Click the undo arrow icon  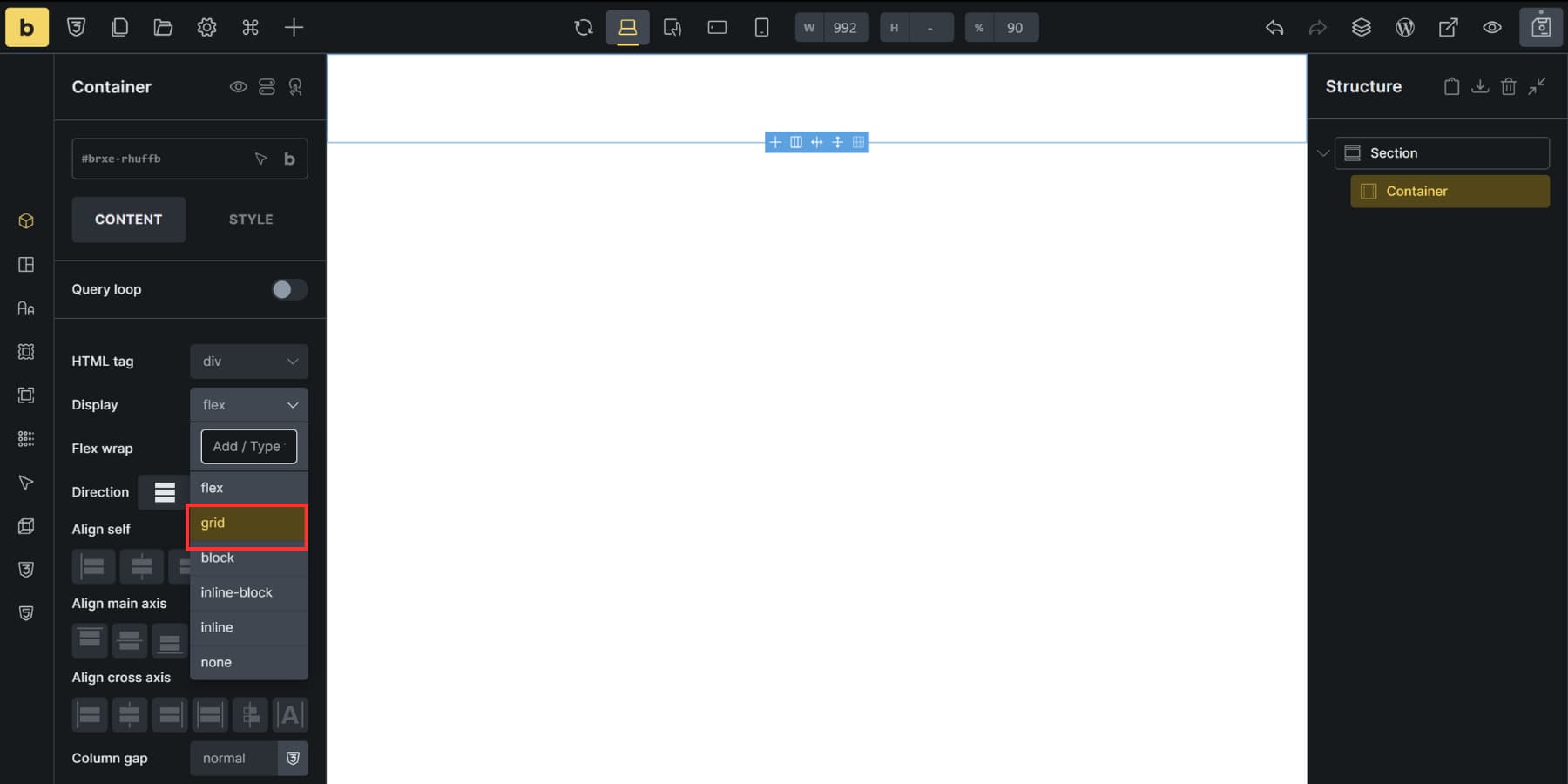pos(1274,27)
